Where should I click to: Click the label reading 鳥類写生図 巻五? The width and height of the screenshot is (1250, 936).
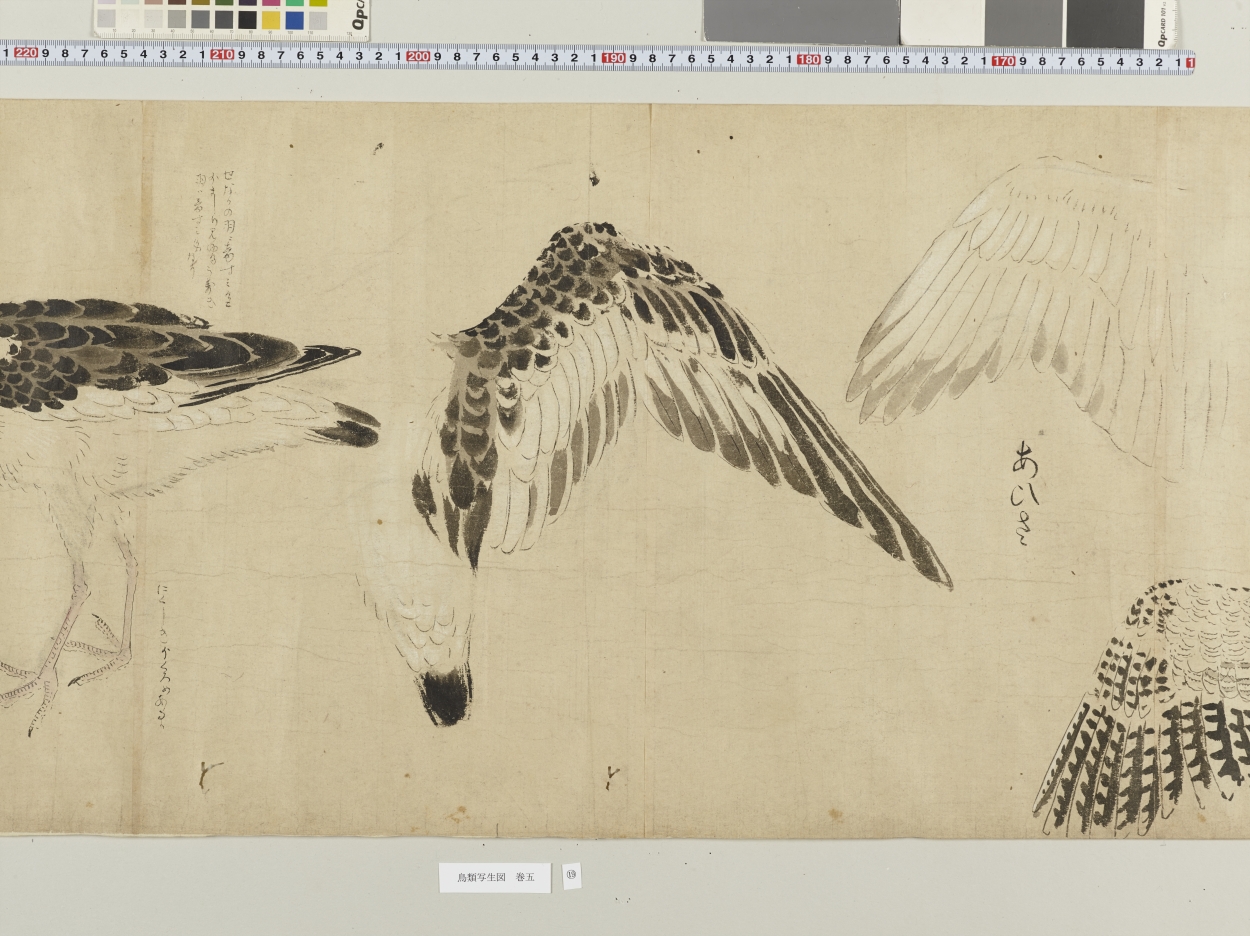pos(495,877)
